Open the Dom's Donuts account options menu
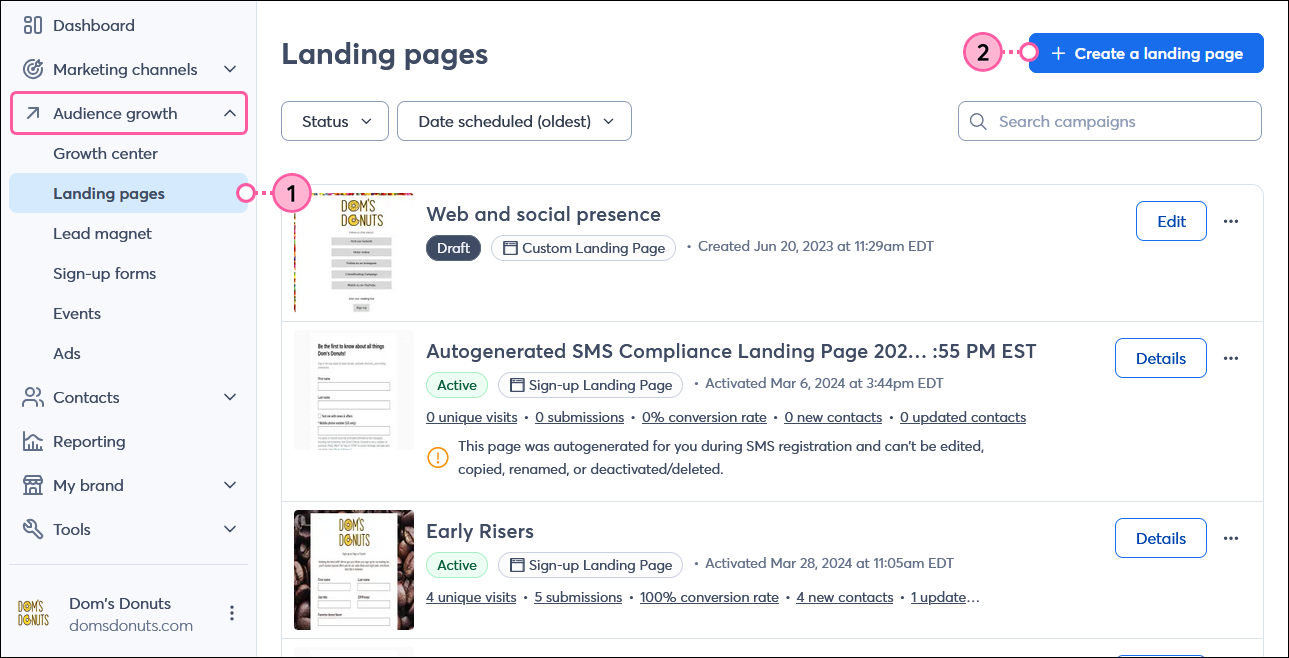 point(232,613)
